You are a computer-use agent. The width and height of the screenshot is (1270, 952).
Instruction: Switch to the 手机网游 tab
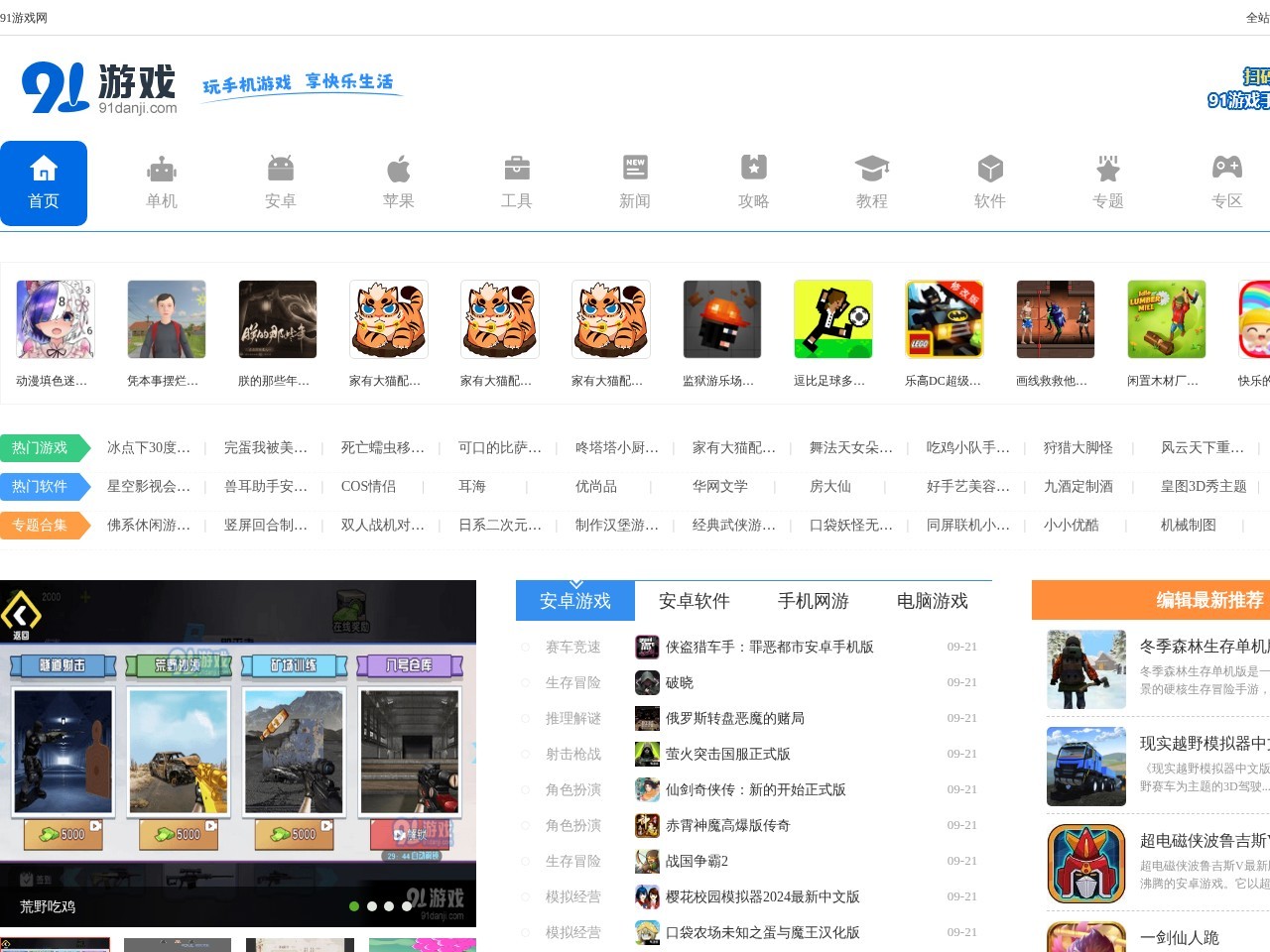814,601
